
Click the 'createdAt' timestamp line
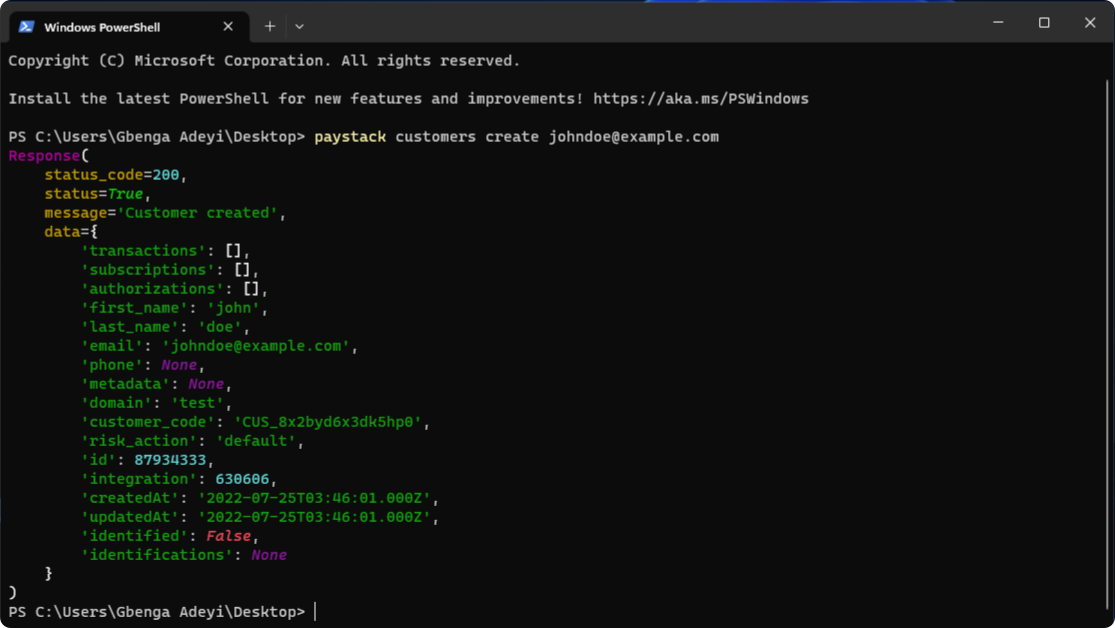point(260,498)
